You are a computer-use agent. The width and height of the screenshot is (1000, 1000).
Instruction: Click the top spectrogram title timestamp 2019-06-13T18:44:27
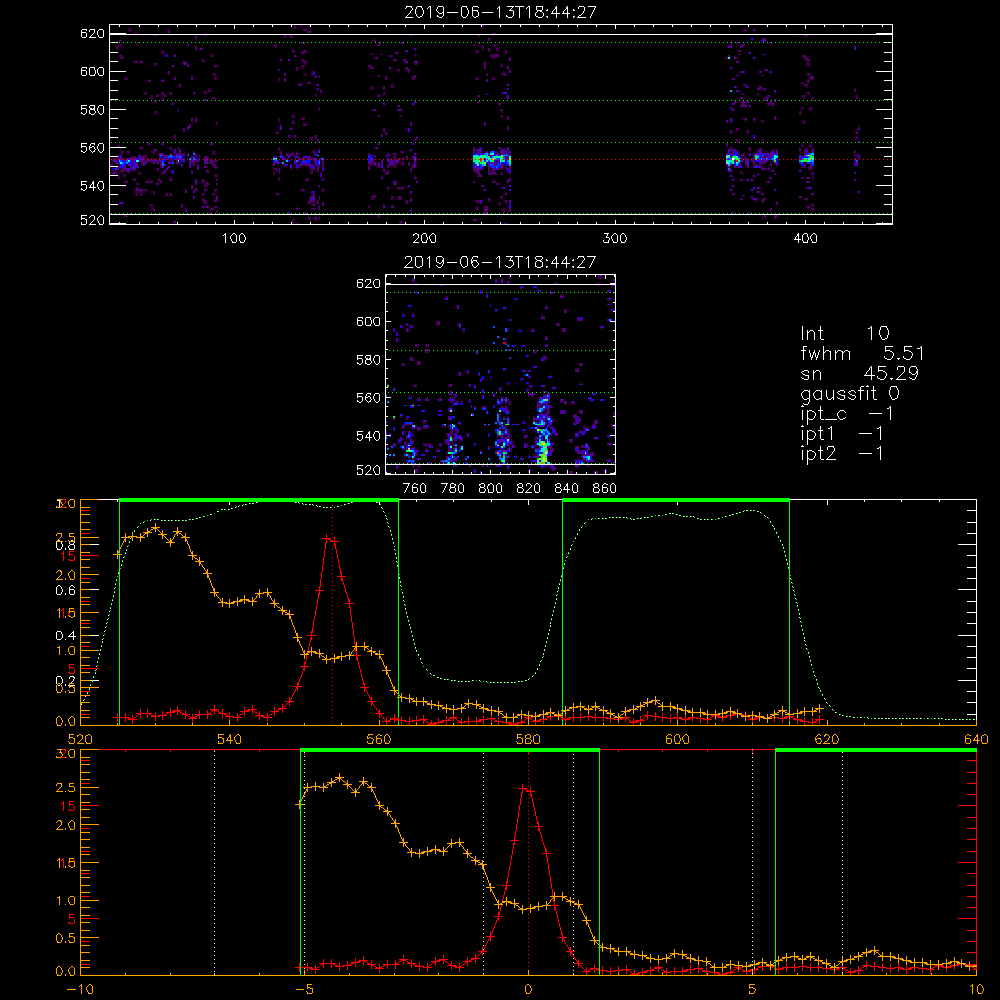point(501,12)
